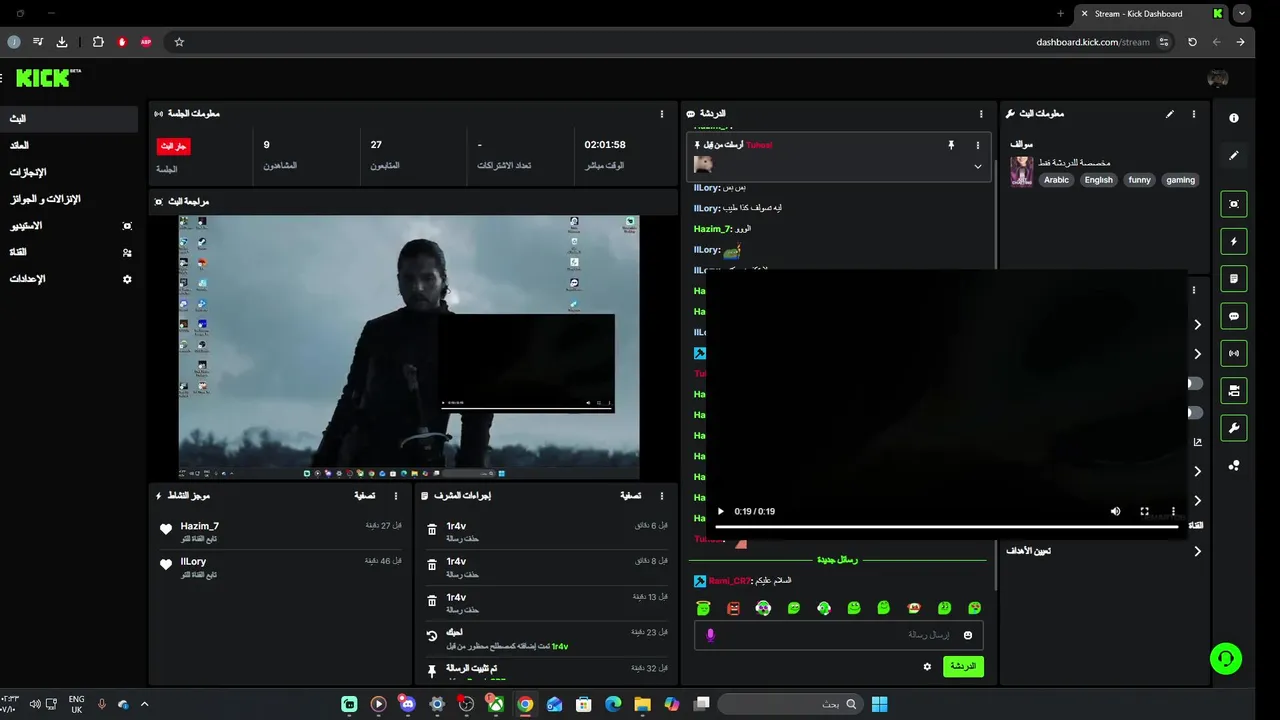The height and width of the screenshot is (720, 1280).
Task: Play the overlay video
Action: pyautogui.click(x=720, y=511)
